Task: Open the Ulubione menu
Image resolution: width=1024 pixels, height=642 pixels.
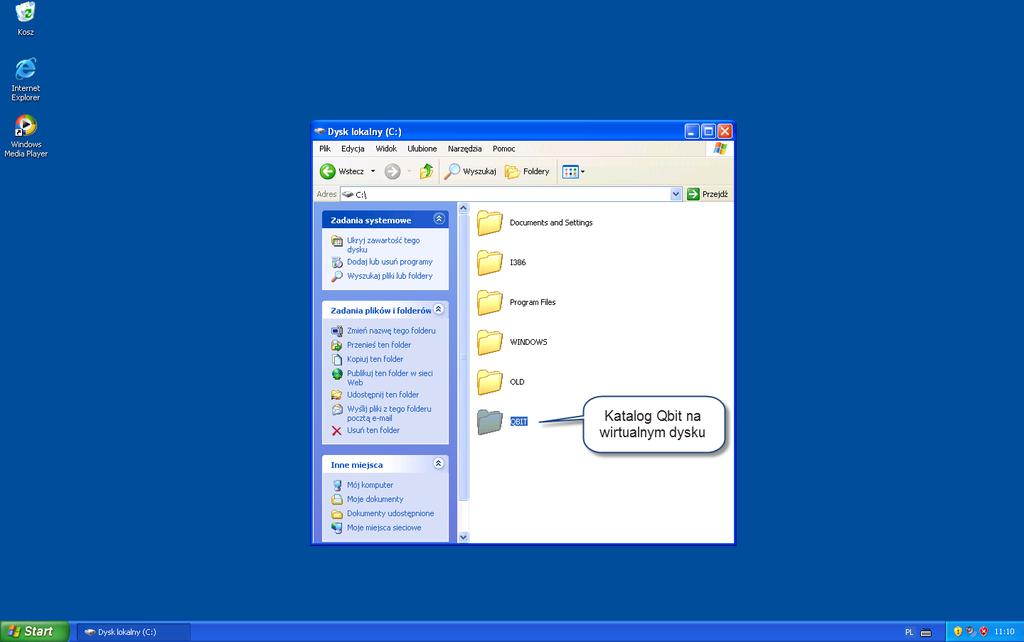Action: tap(422, 149)
